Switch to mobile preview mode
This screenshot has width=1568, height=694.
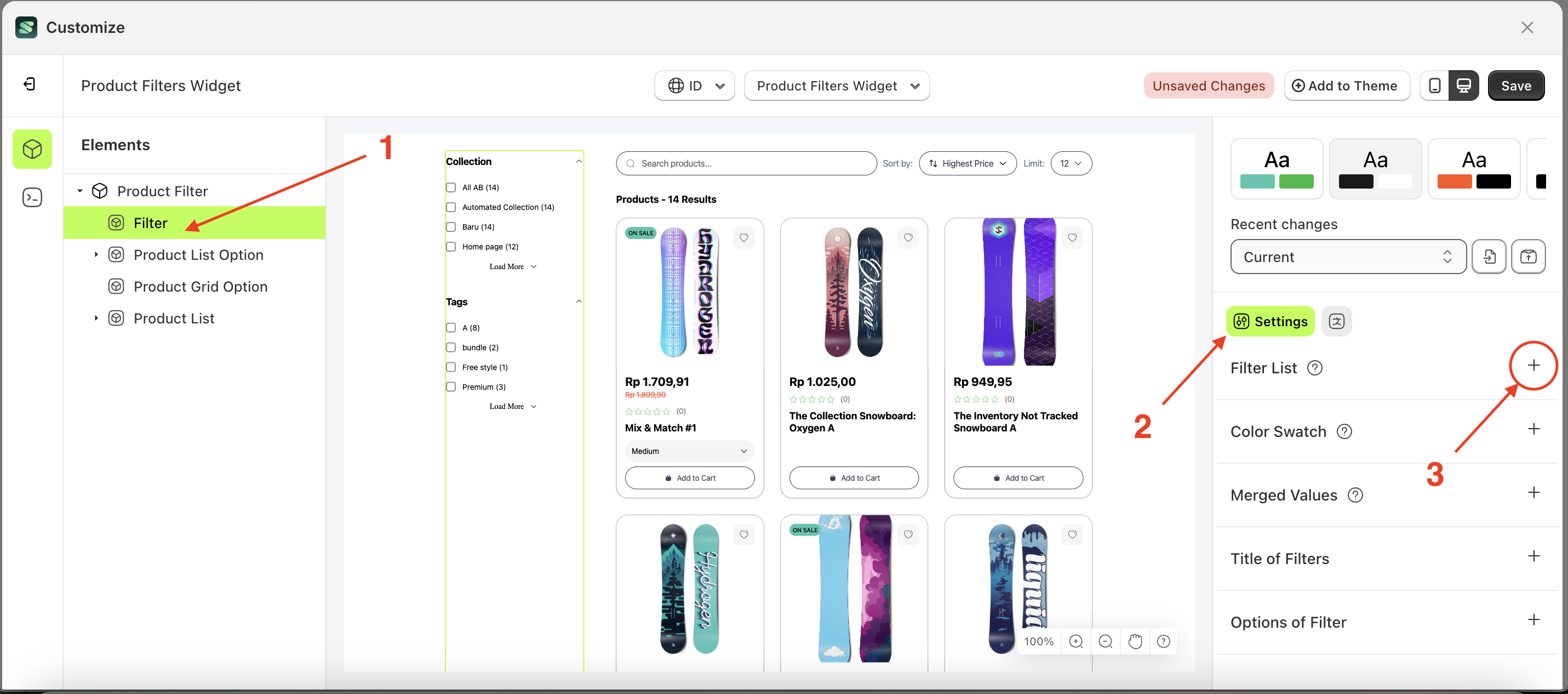click(x=1435, y=86)
